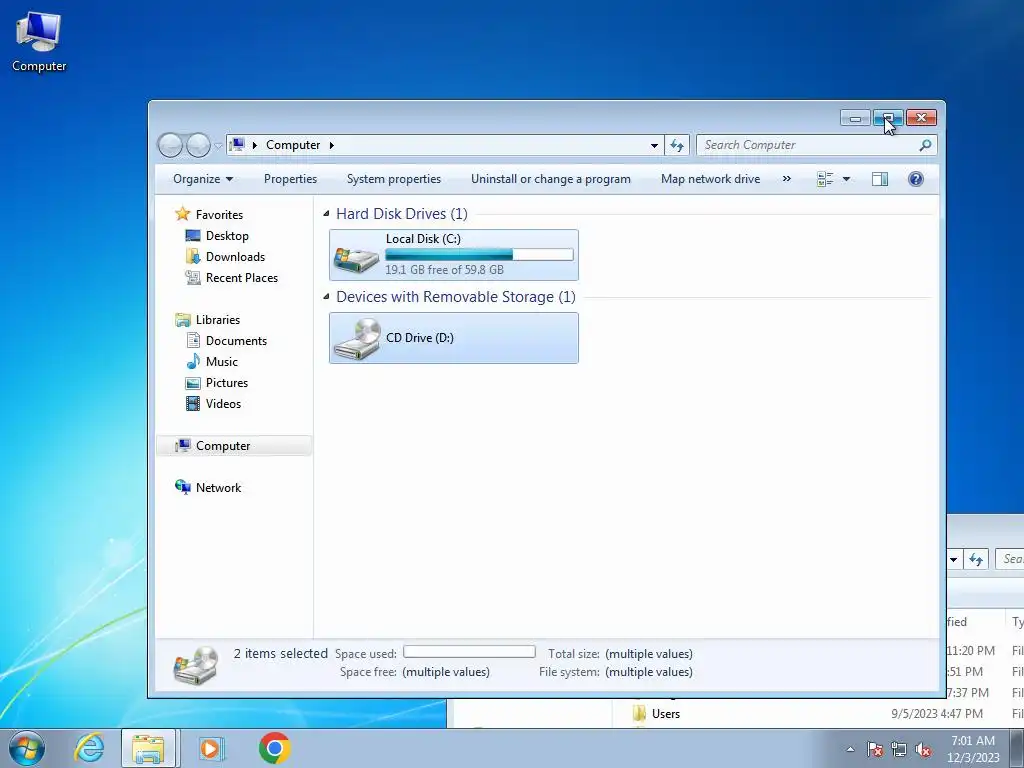Screen dimensions: 1024x768
Task: Show hidden tray icons arrow
Action: [x=850, y=749]
